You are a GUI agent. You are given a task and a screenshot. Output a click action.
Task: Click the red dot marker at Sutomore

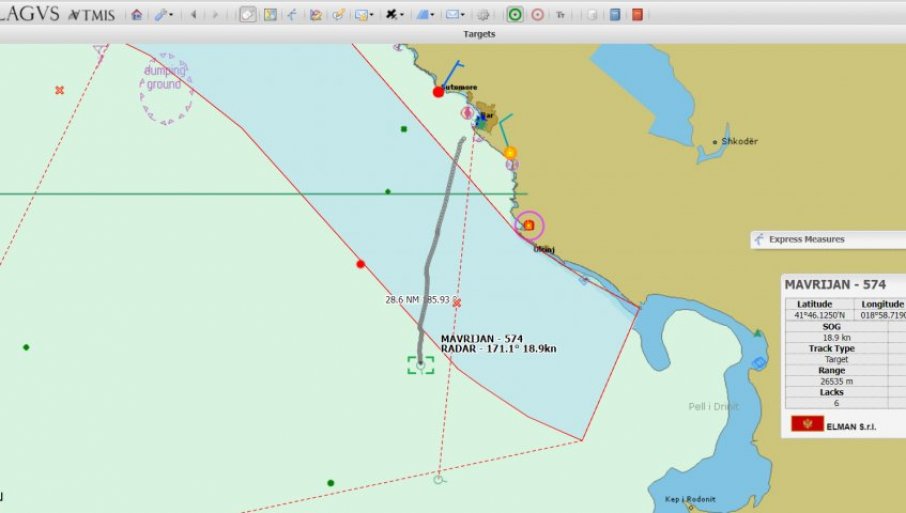(x=438, y=92)
